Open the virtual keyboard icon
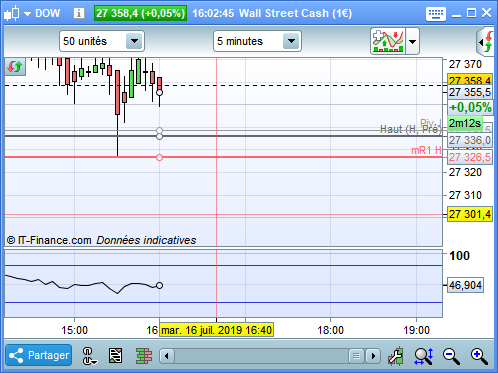The width and height of the screenshot is (498, 373). [x=436, y=14]
